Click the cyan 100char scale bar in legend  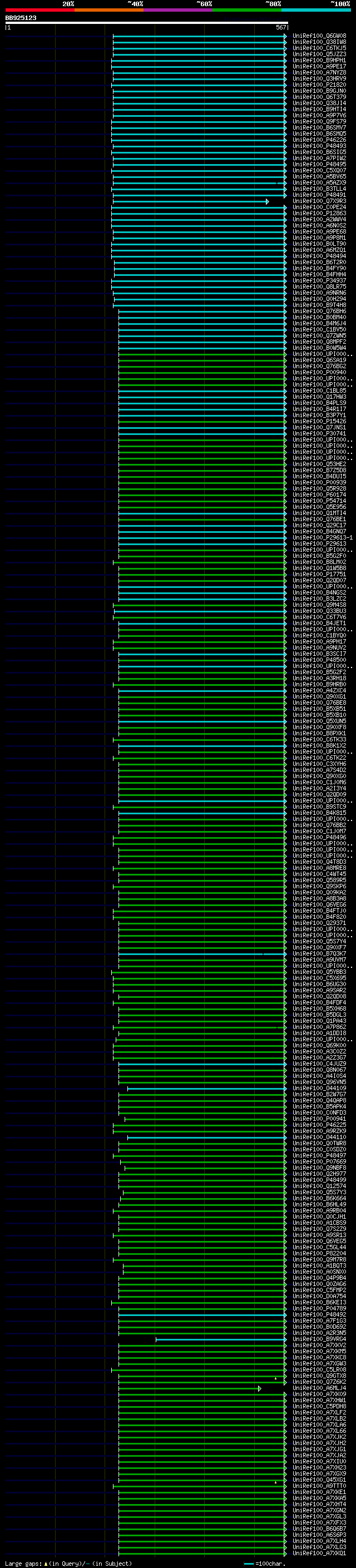(248, 1564)
